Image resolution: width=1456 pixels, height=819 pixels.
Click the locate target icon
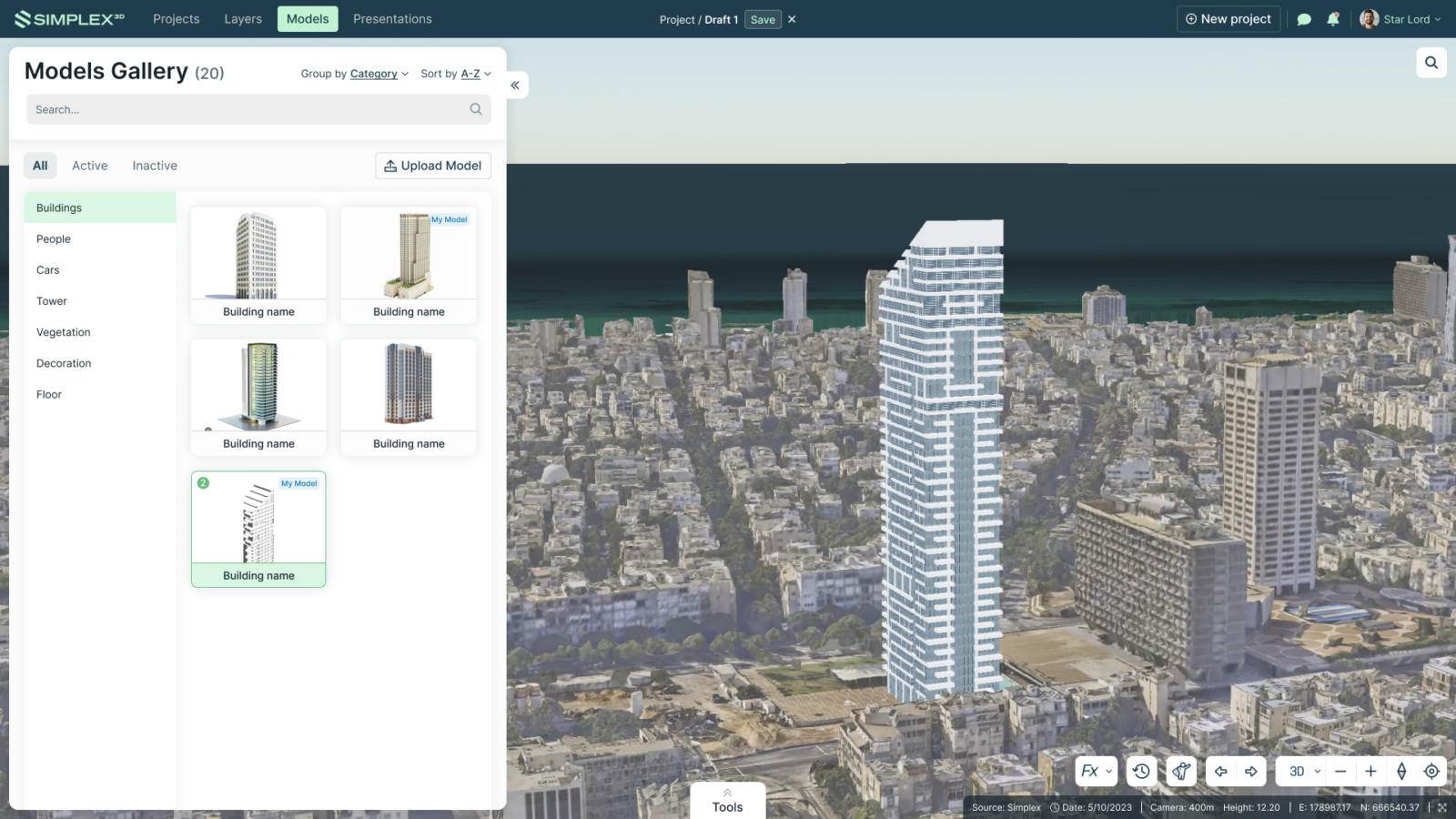[x=1431, y=771]
